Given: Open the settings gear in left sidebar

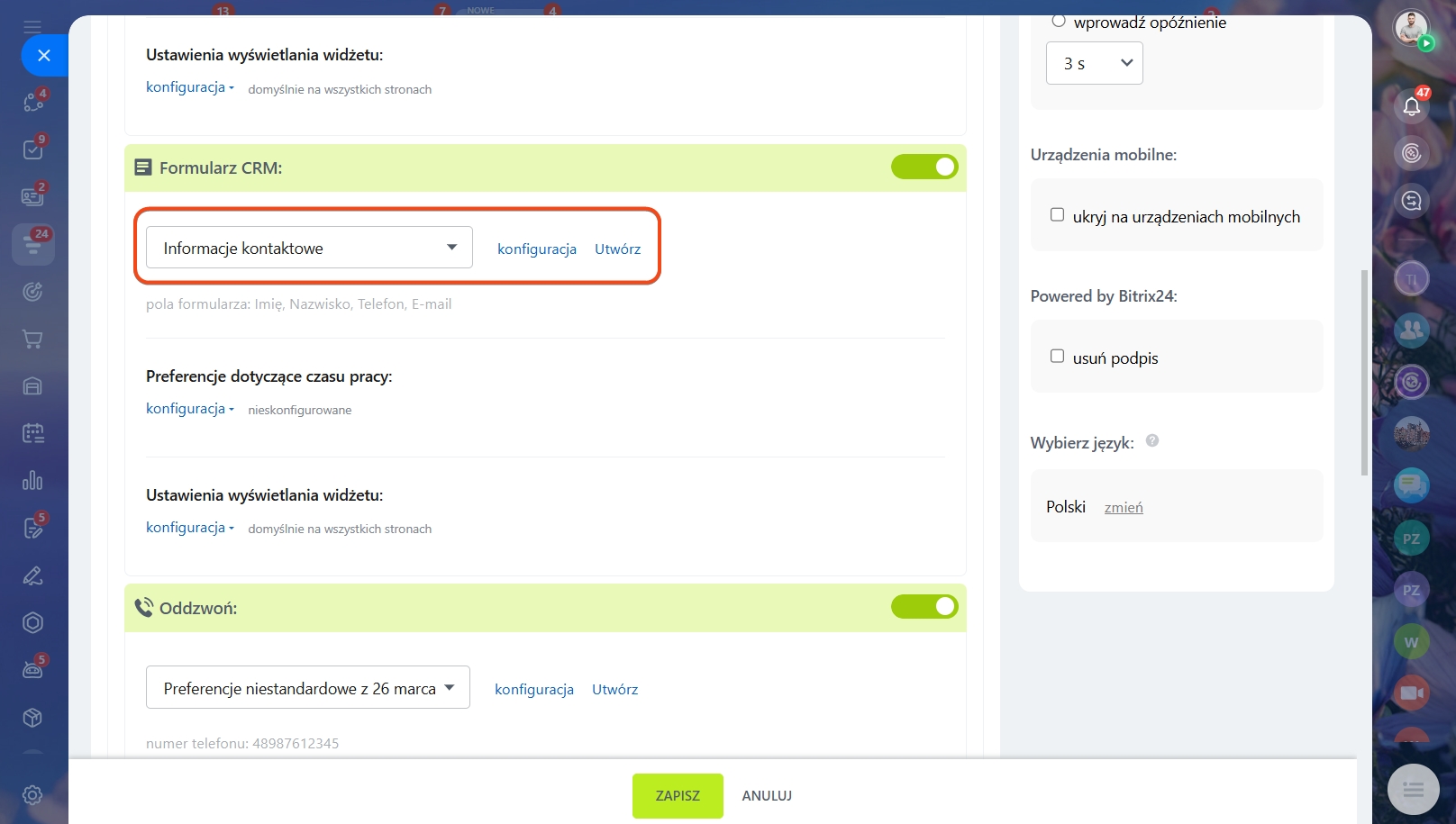Looking at the screenshot, I should click(x=33, y=795).
